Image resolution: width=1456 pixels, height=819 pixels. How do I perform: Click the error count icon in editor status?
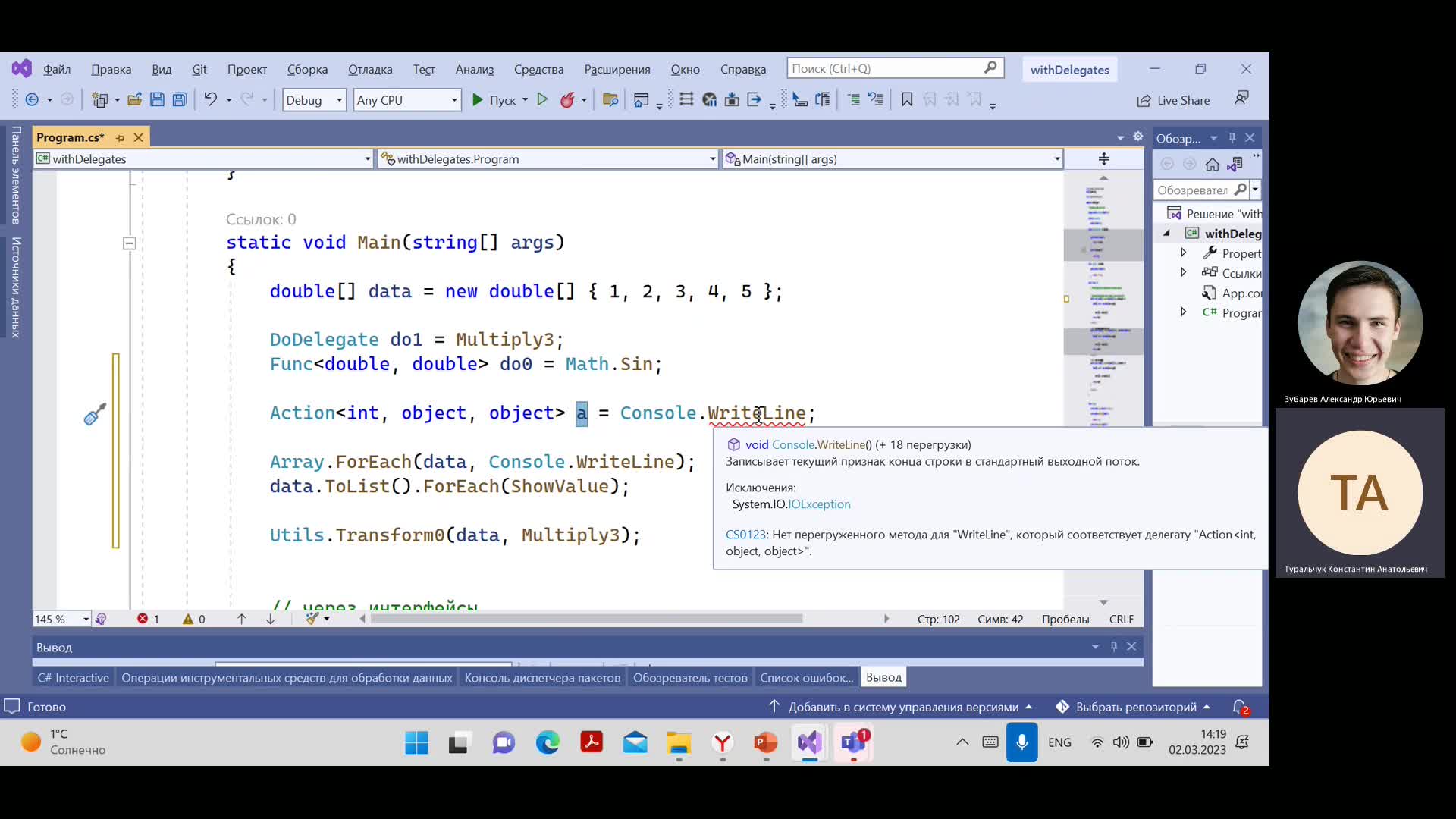(x=143, y=619)
